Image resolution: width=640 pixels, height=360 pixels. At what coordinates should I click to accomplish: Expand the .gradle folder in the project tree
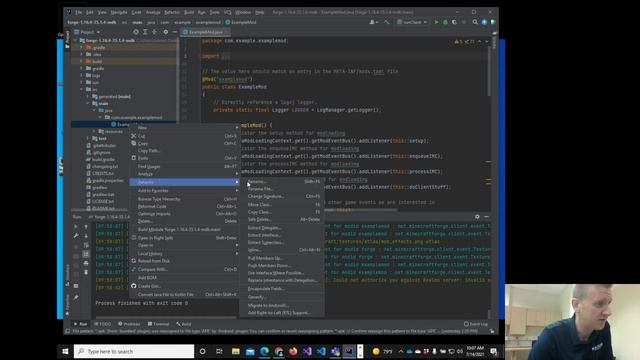coord(82,47)
